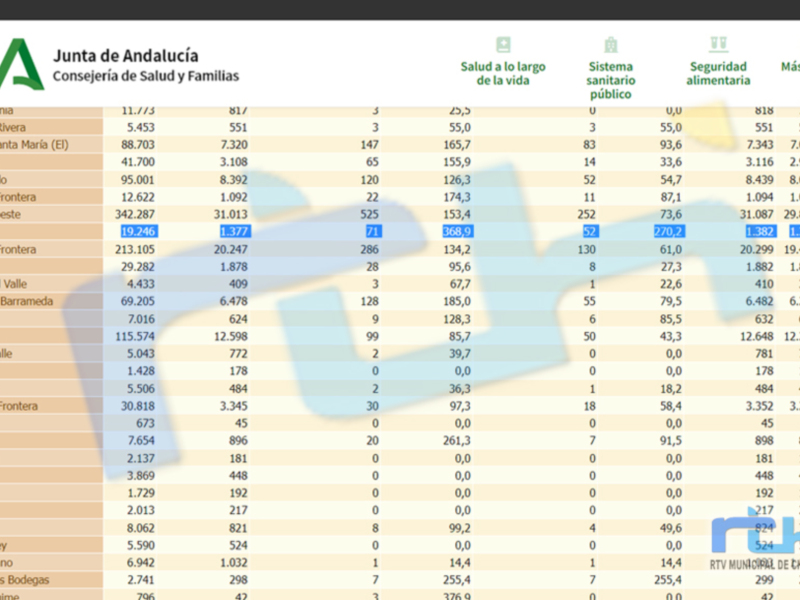
Task: Open the Sistema sanitario público menu
Action: (610, 80)
